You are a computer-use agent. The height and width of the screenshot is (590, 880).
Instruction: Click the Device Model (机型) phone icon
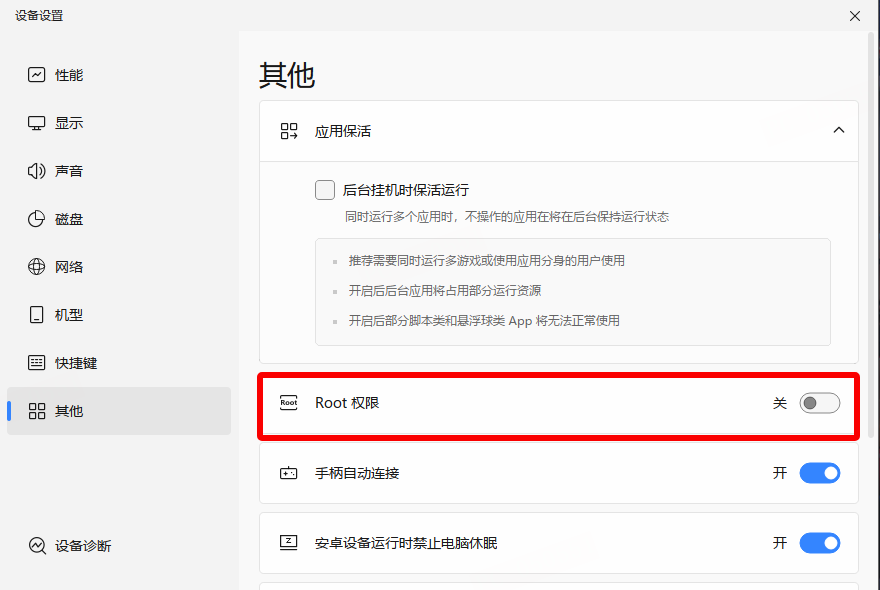(x=37, y=315)
